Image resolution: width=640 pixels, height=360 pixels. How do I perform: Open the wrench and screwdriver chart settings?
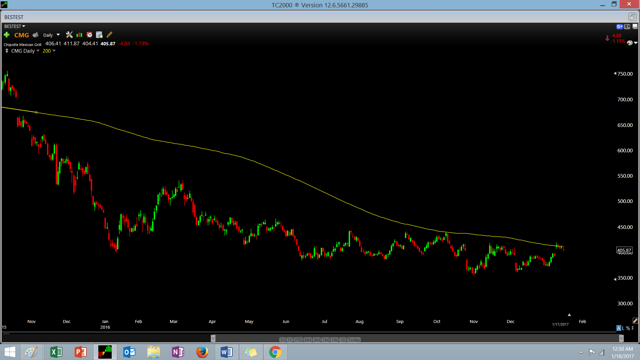click(69, 35)
